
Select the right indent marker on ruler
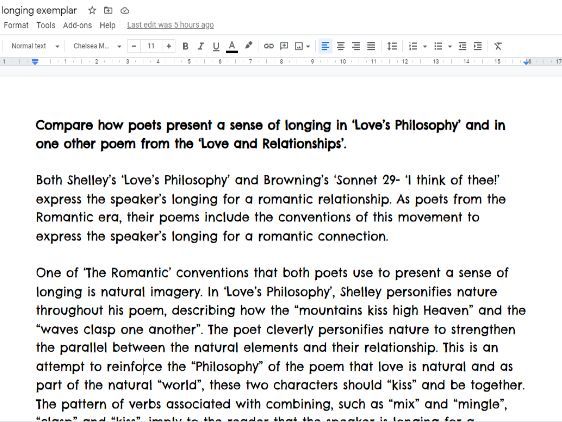527,62
